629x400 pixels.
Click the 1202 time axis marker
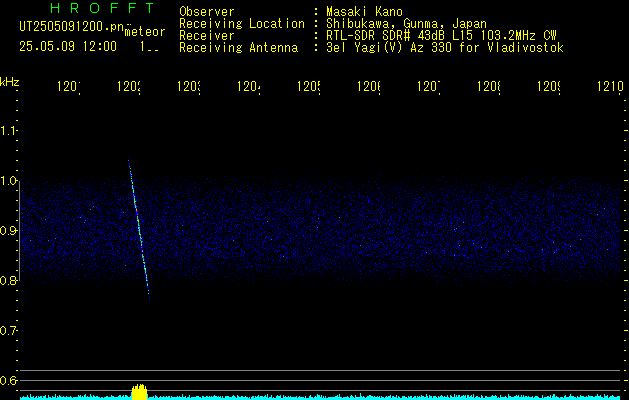(129, 86)
